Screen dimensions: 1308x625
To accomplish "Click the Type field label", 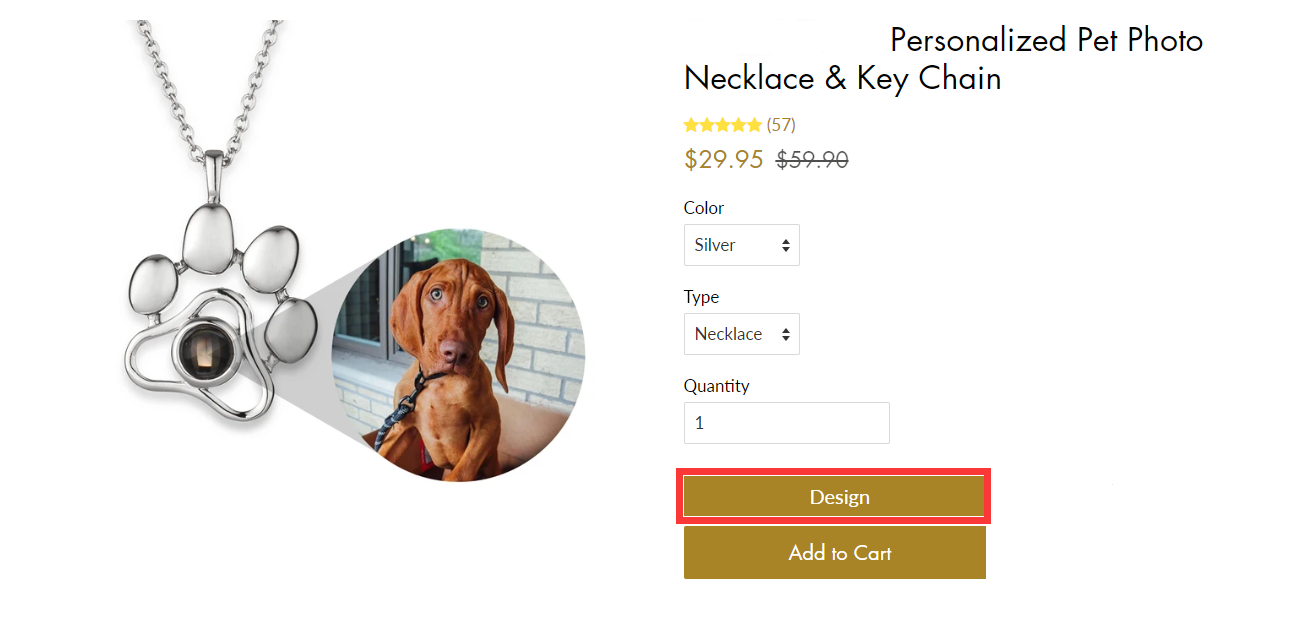I will [x=701, y=297].
